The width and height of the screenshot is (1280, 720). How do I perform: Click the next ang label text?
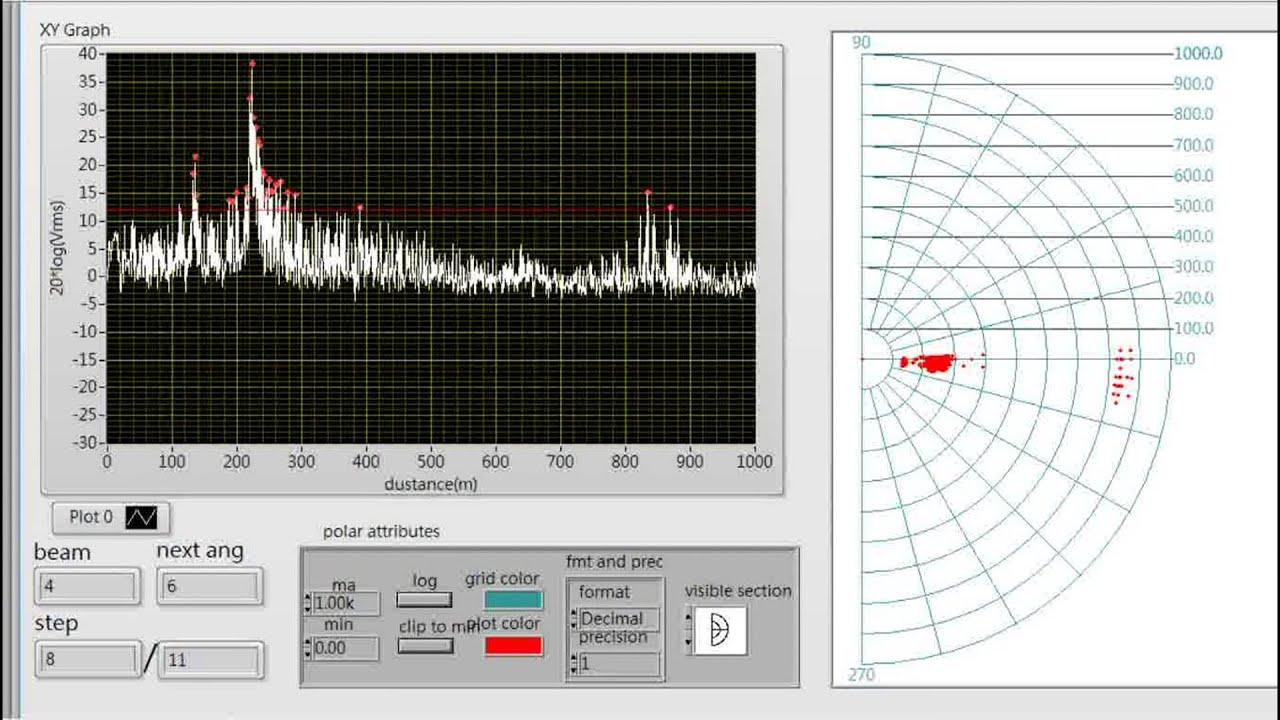(x=200, y=551)
